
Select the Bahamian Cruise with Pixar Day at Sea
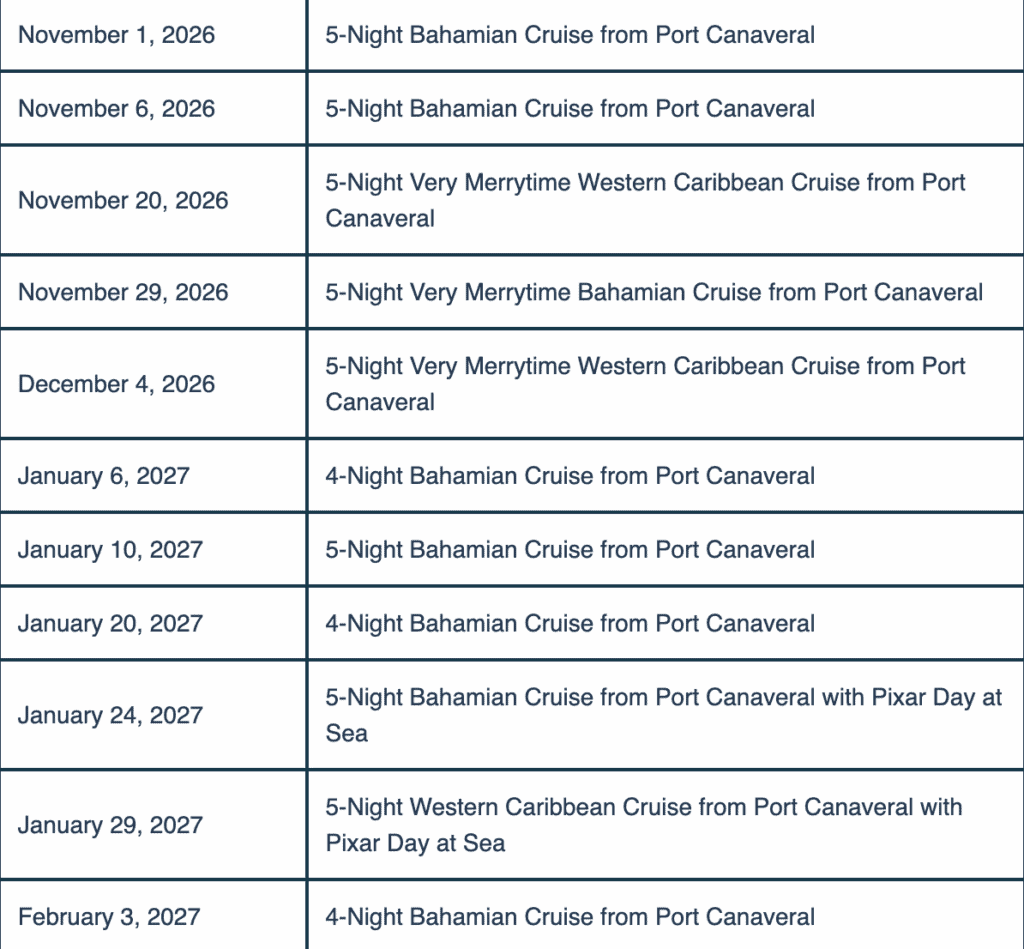pyautogui.click(x=663, y=715)
